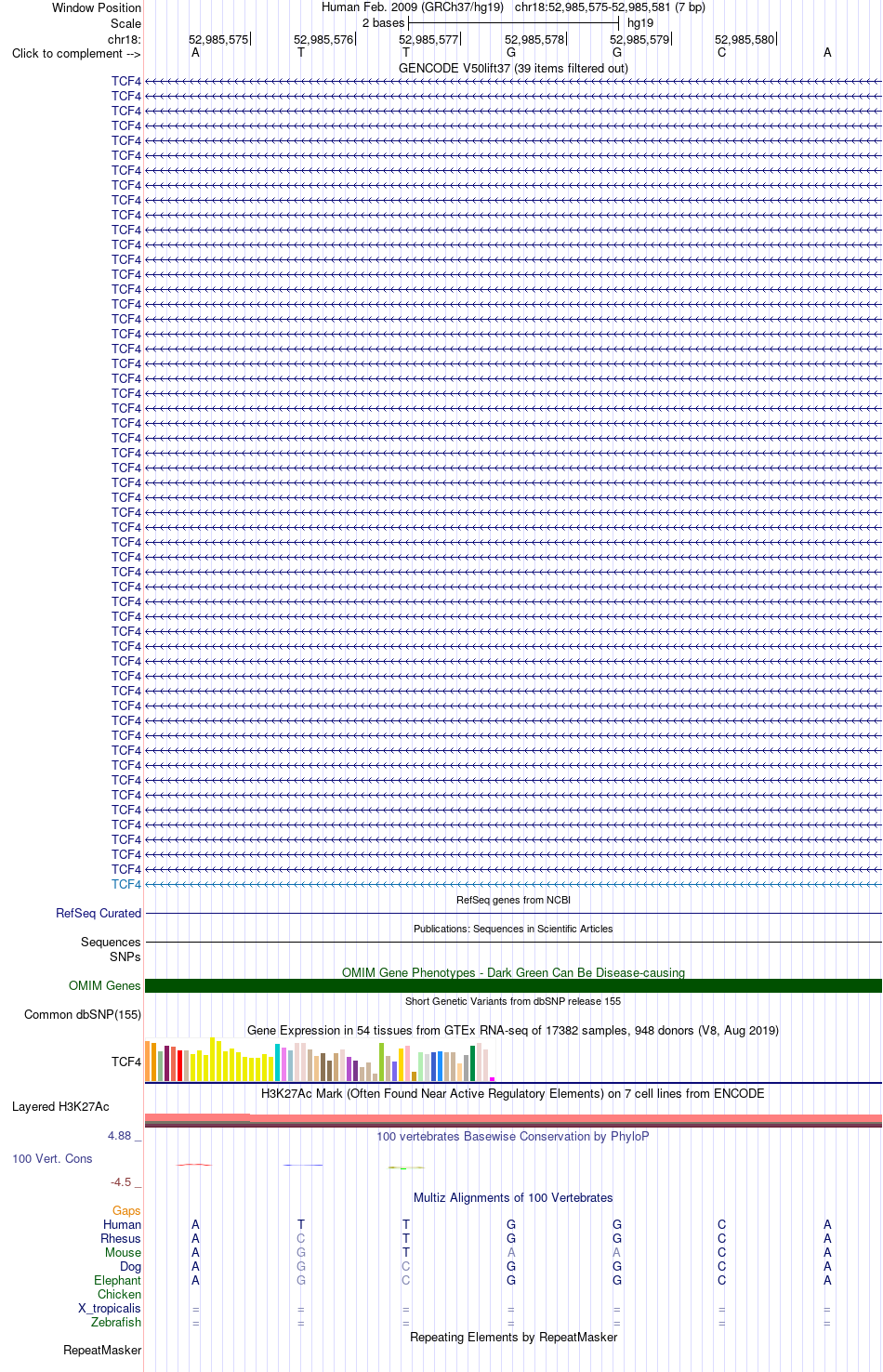Click the '100 Vert. Cons' track label
Viewport: 883px width, 1372px height.
click(52, 1158)
